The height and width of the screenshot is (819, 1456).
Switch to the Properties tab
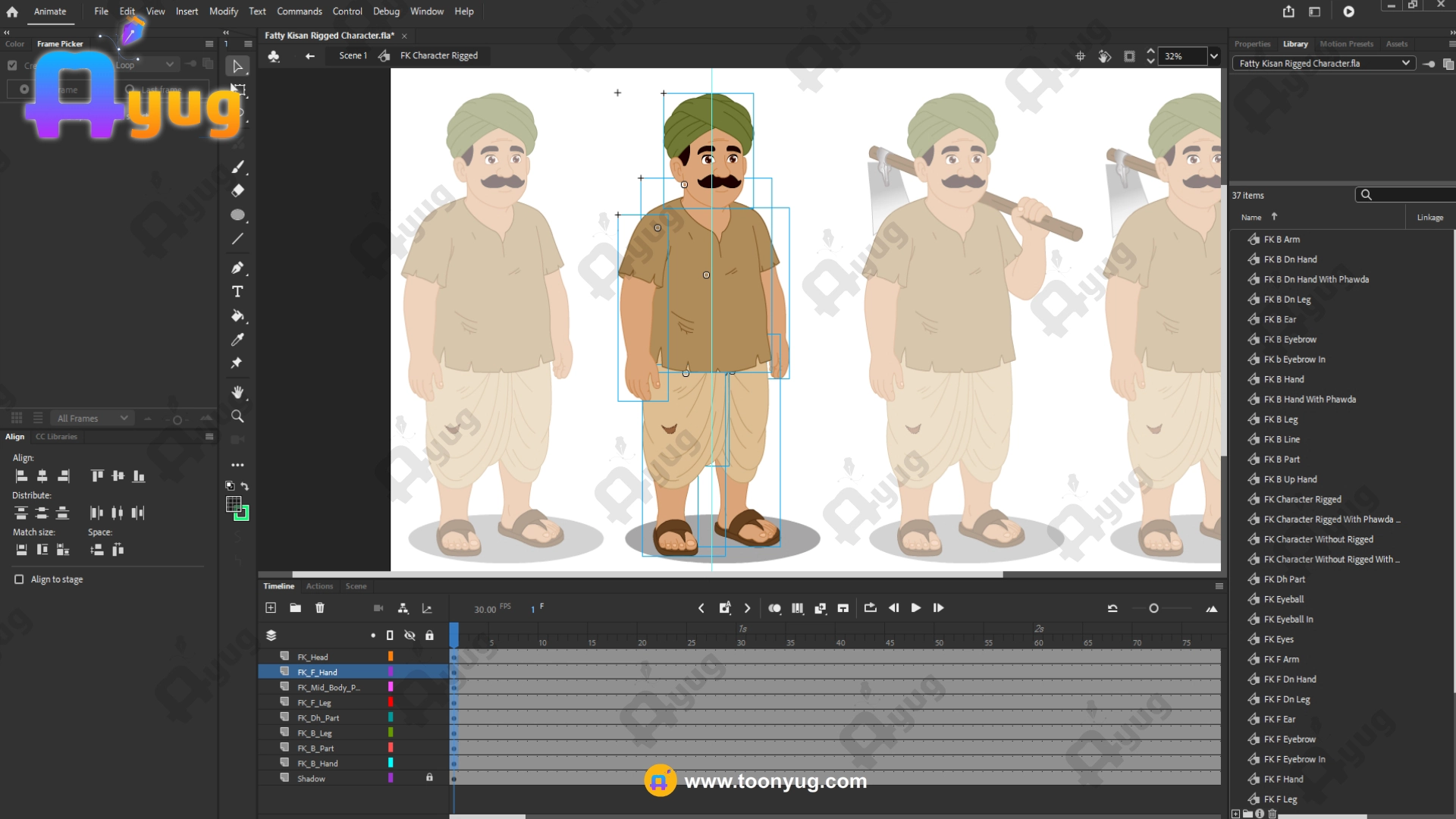coord(1252,44)
